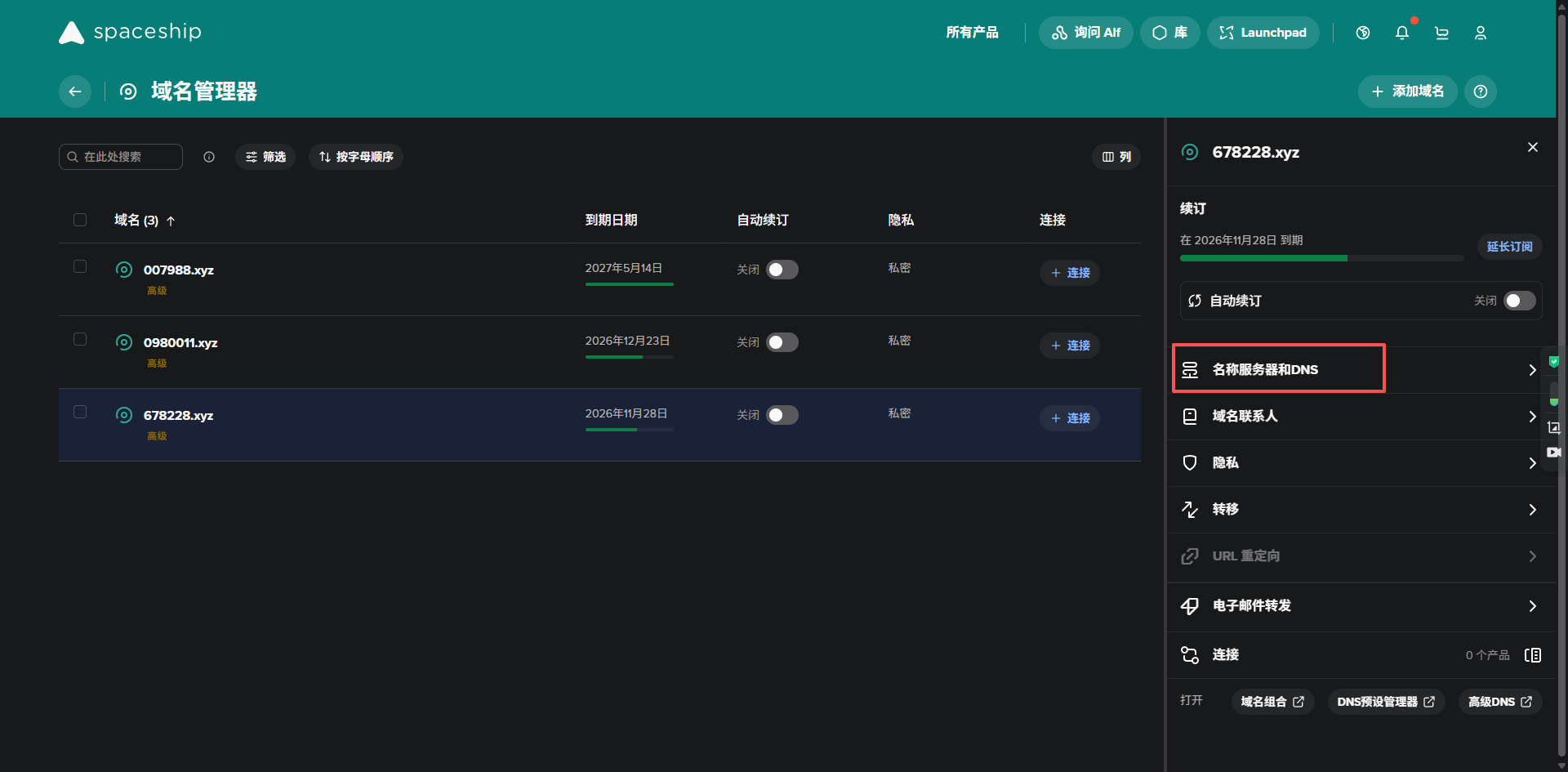Click 连接 button for 678228.xyz row
This screenshot has height=772, width=1568.
click(x=1070, y=418)
